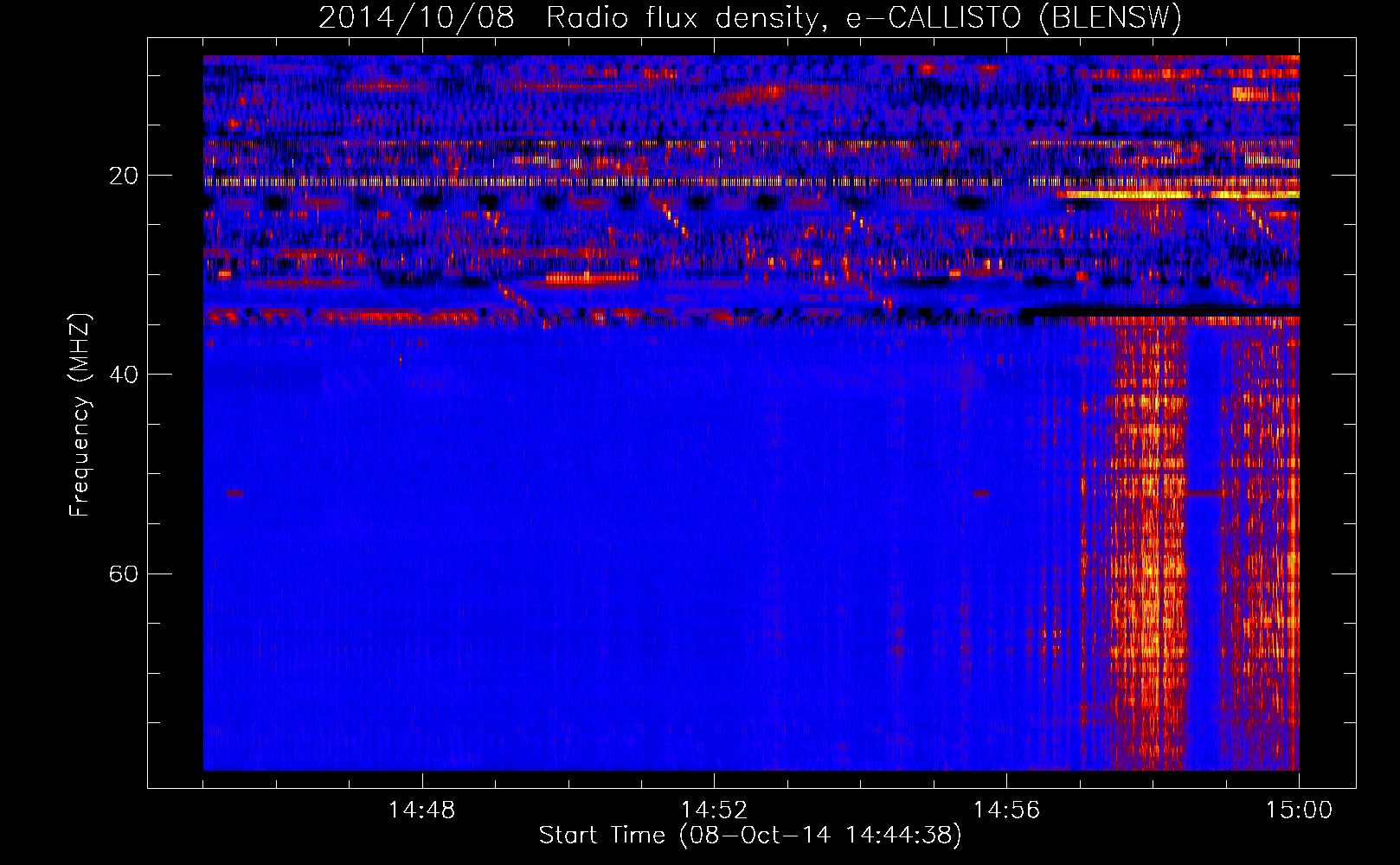Click the 14:48 time tick label
The width and height of the screenshot is (1400, 865).
click(x=421, y=811)
